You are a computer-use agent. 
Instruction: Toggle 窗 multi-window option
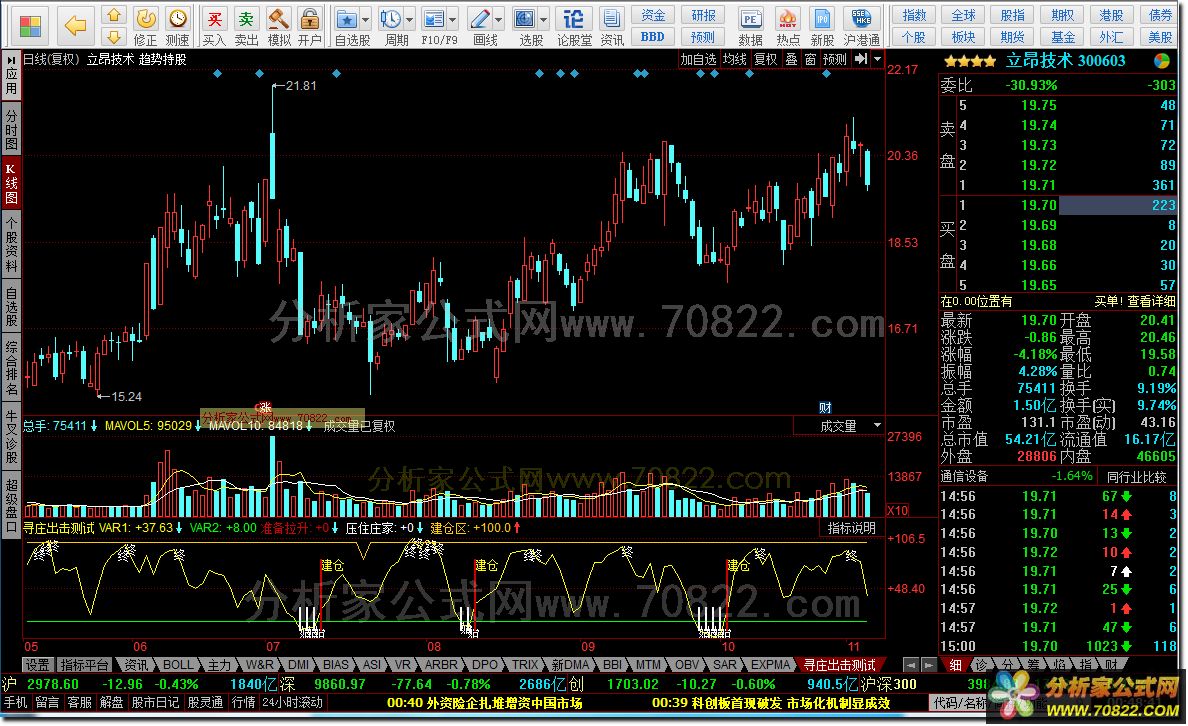(x=810, y=59)
